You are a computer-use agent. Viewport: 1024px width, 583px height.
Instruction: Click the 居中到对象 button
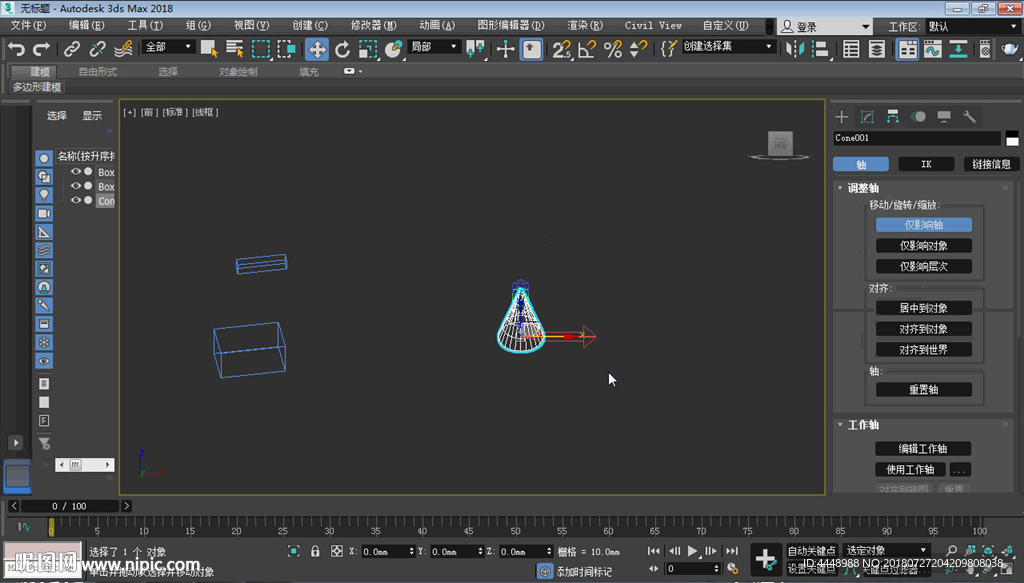(923, 308)
